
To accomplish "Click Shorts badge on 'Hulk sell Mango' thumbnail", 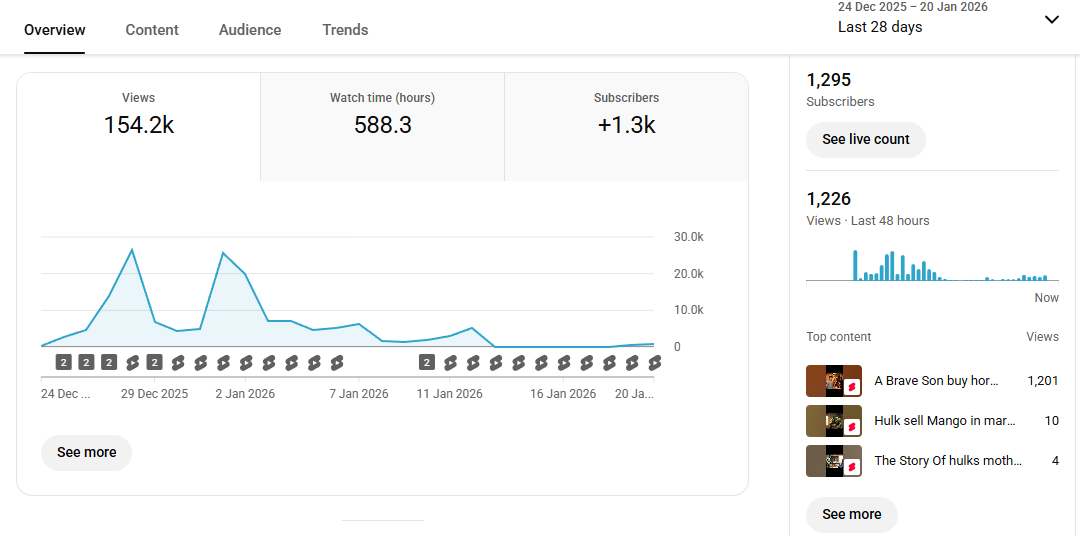I will [x=852, y=426].
